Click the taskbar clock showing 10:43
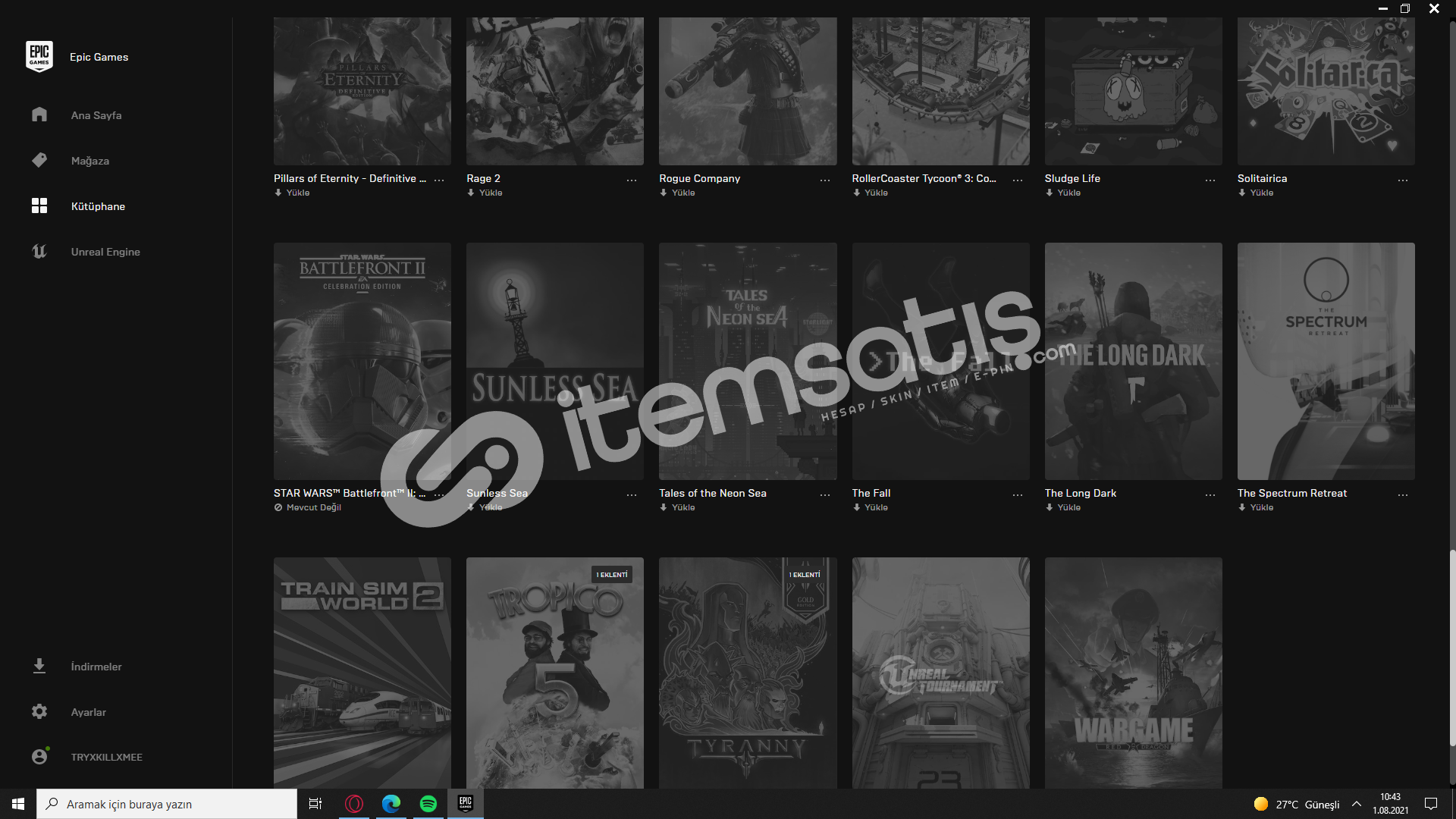Image resolution: width=1456 pixels, height=819 pixels. tap(1390, 804)
